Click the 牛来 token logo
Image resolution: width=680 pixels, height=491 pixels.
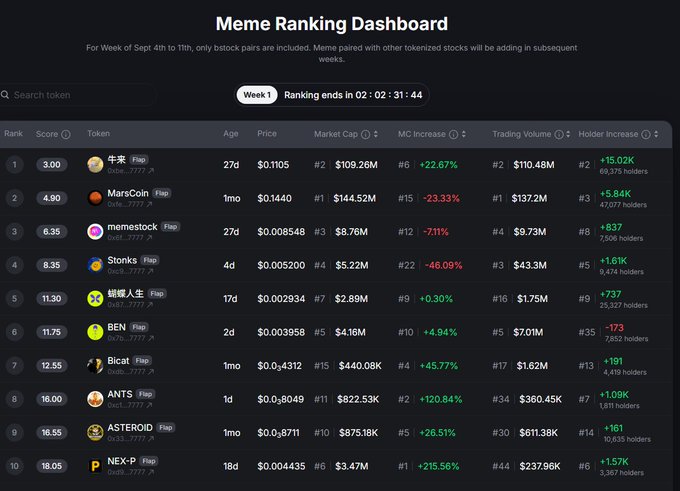(95, 165)
